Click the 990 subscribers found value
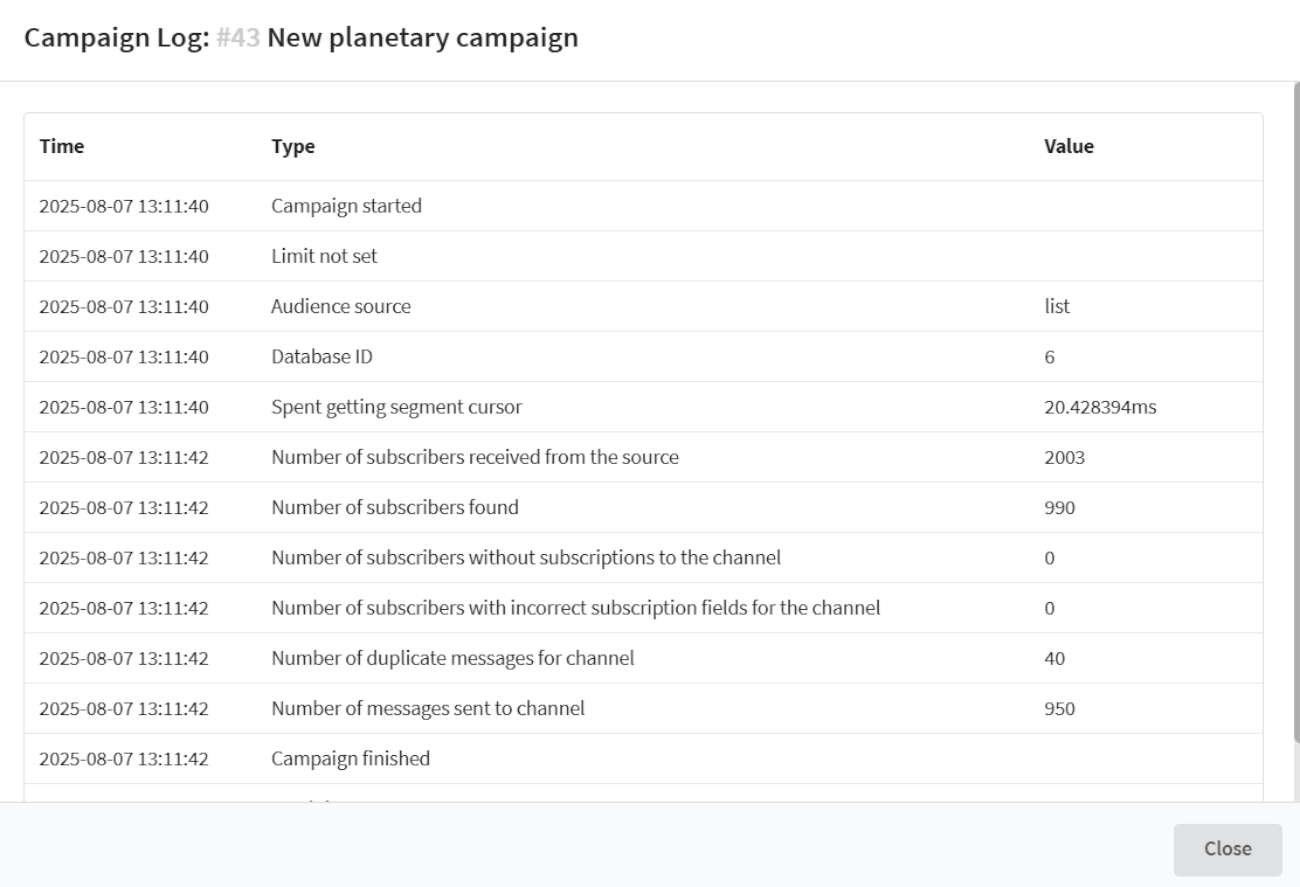 pyautogui.click(x=1059, y=507)
